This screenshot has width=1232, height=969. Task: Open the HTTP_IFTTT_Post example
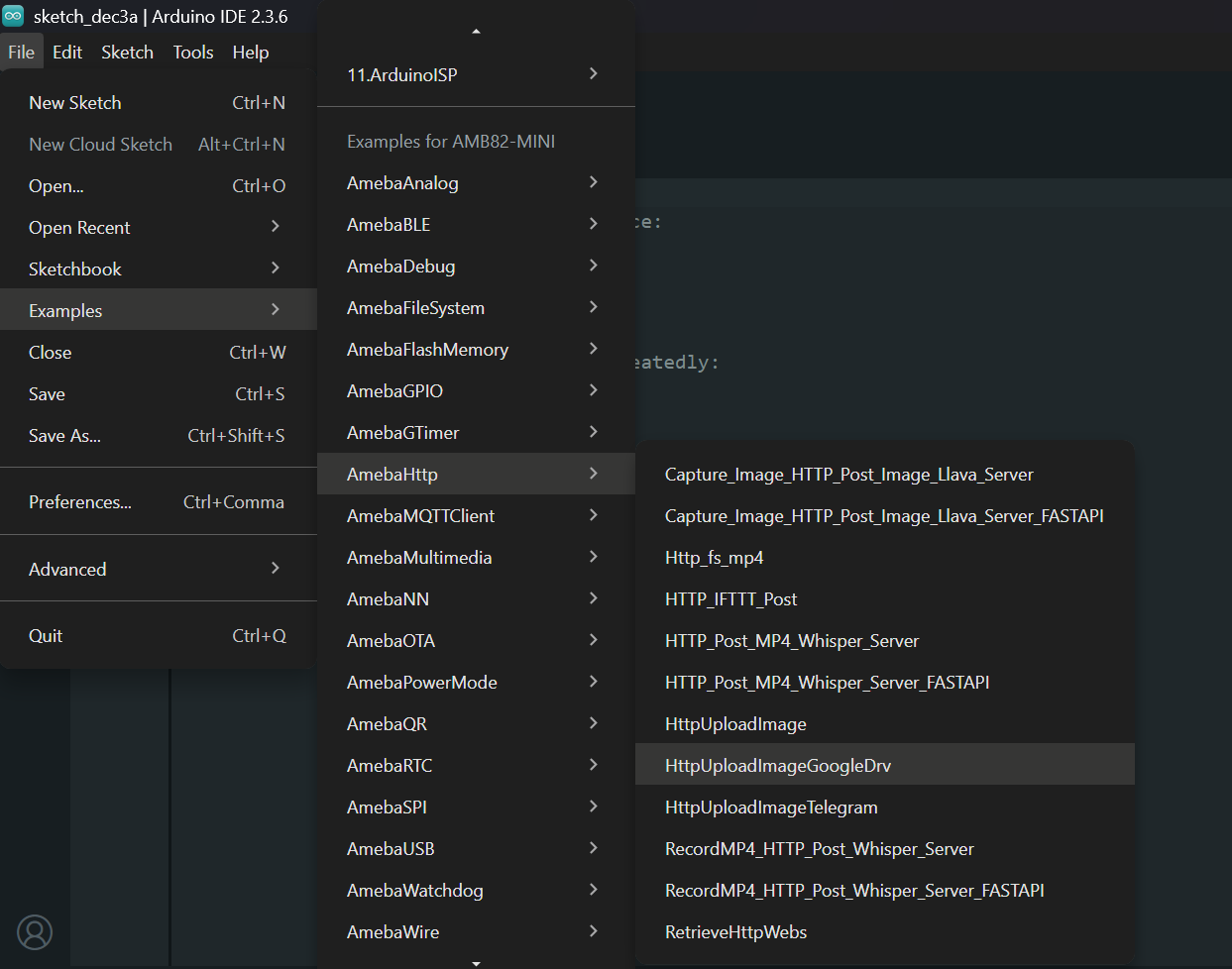pos(730,598)
